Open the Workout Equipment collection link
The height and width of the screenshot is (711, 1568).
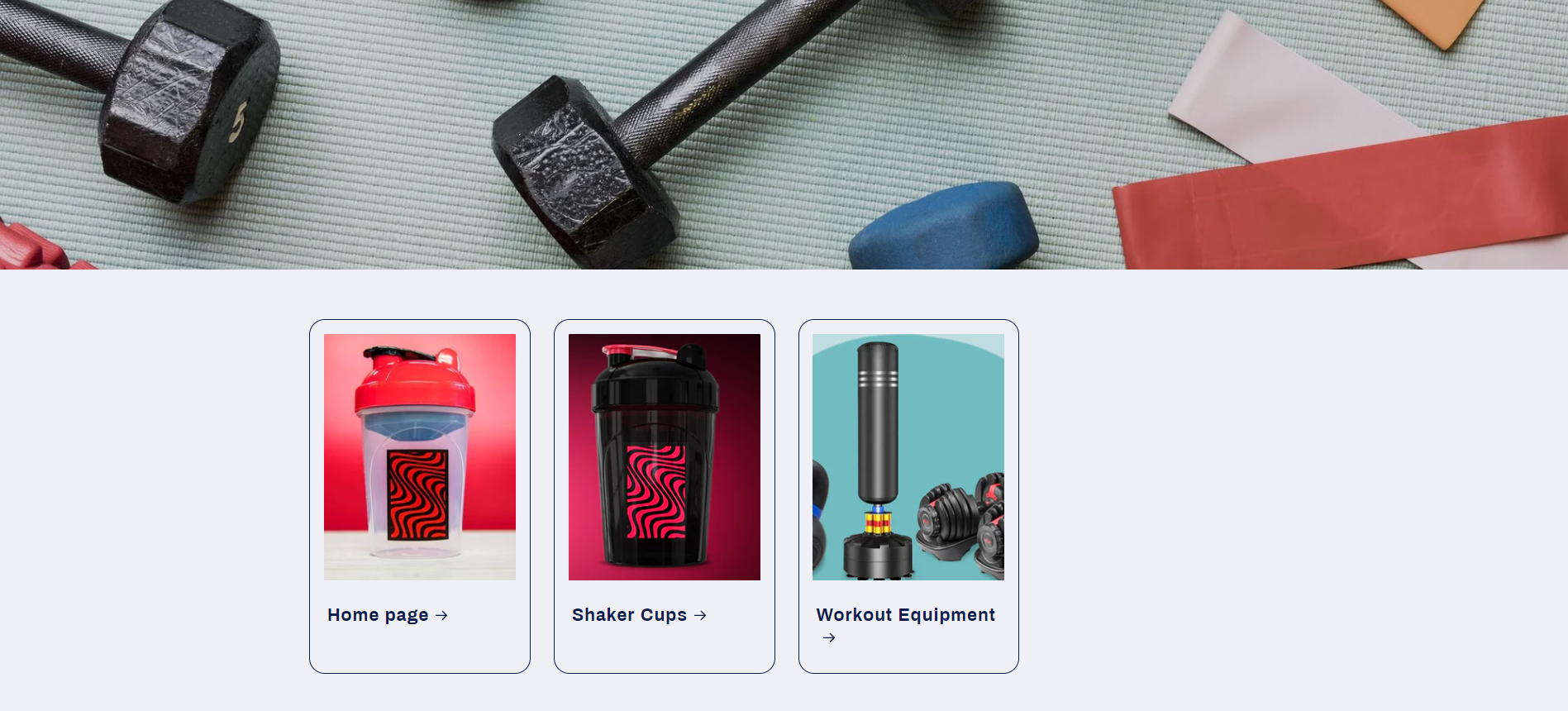[905, 615]
